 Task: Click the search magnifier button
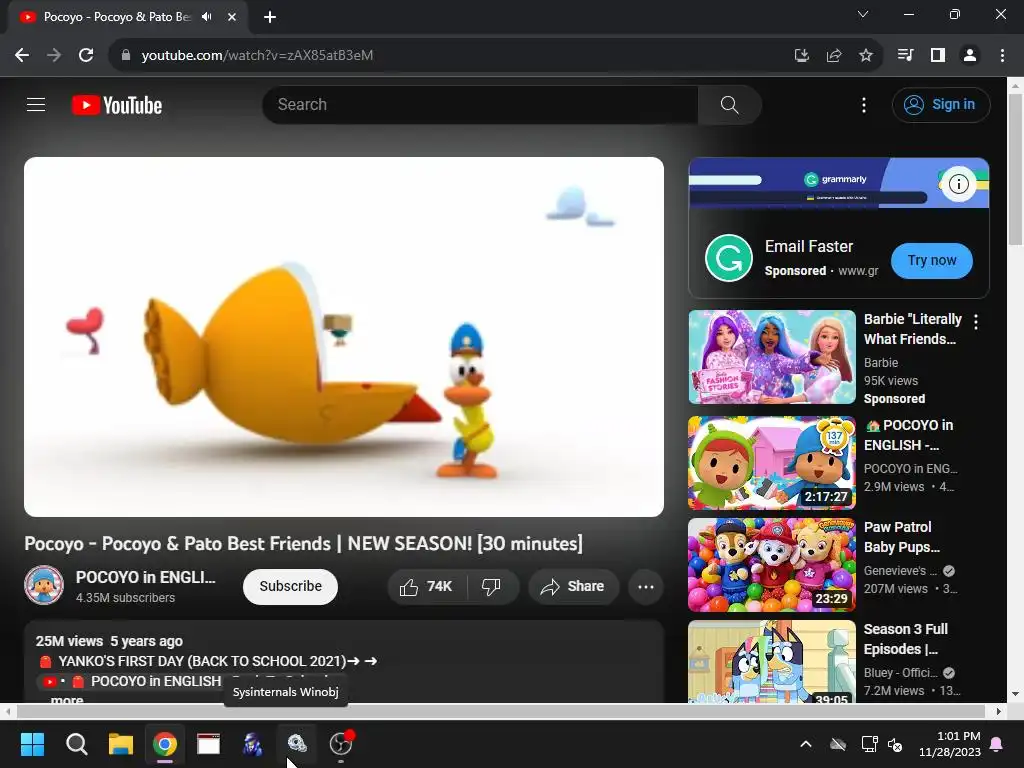729,104
